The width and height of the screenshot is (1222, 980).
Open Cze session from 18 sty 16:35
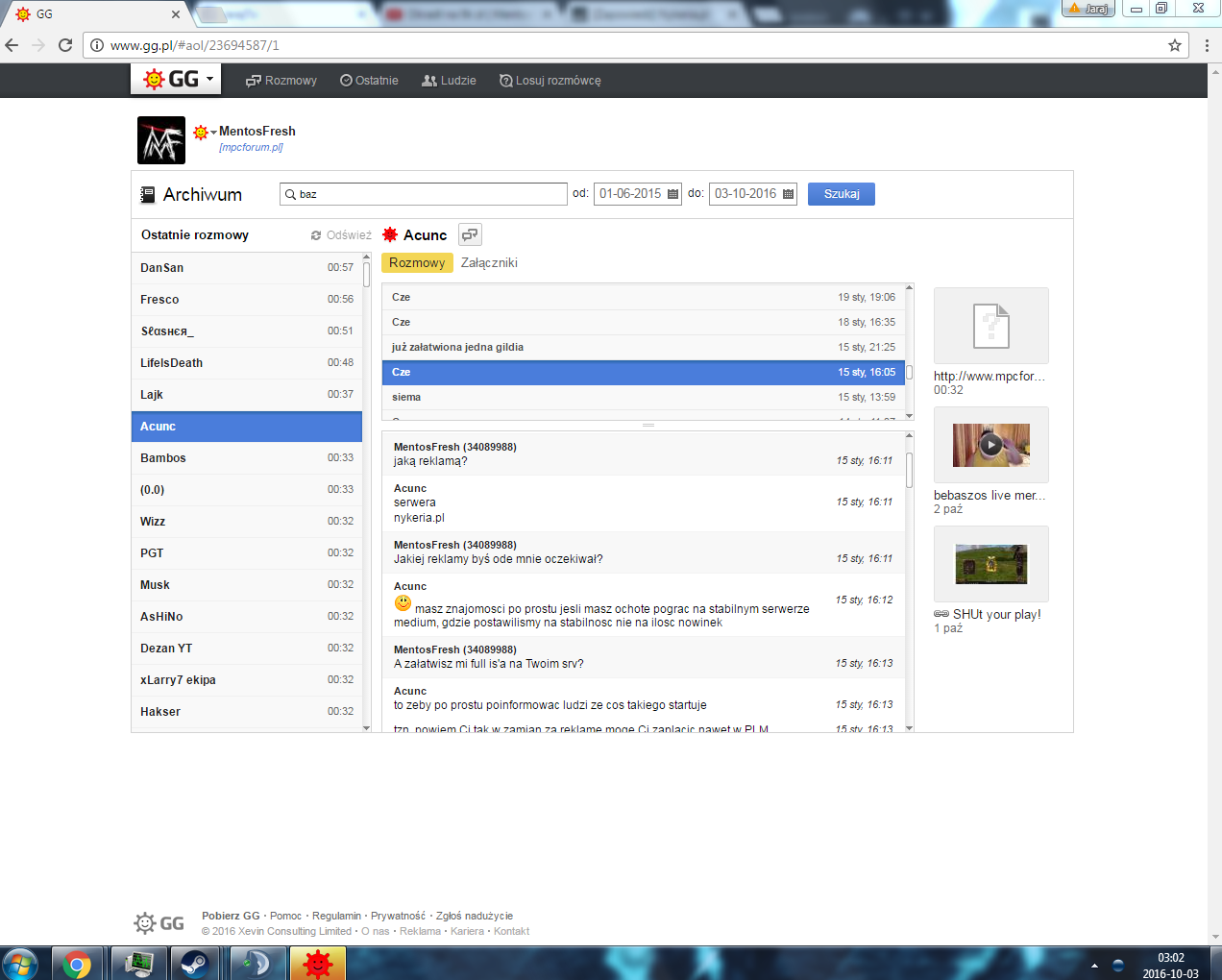[644, 323]
